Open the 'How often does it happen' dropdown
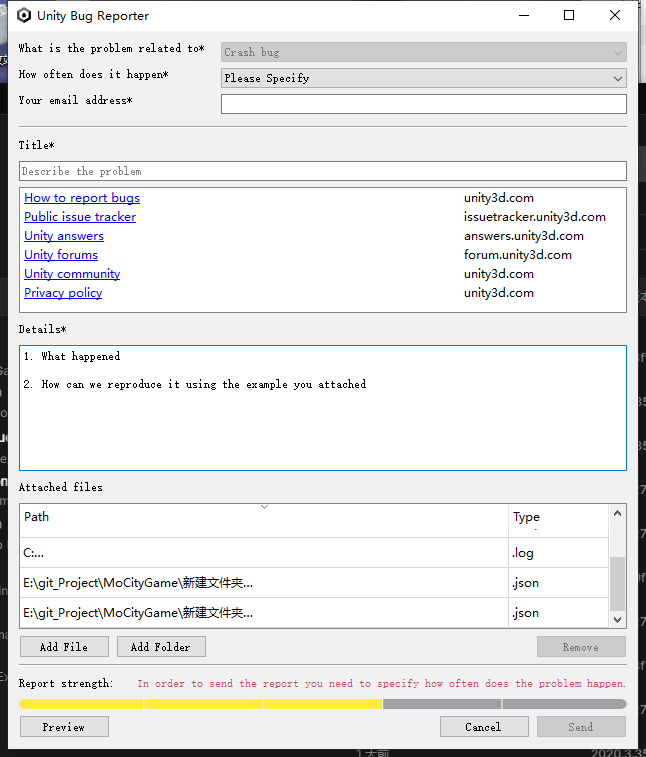The image size is (646, 757). coord(423,78)
